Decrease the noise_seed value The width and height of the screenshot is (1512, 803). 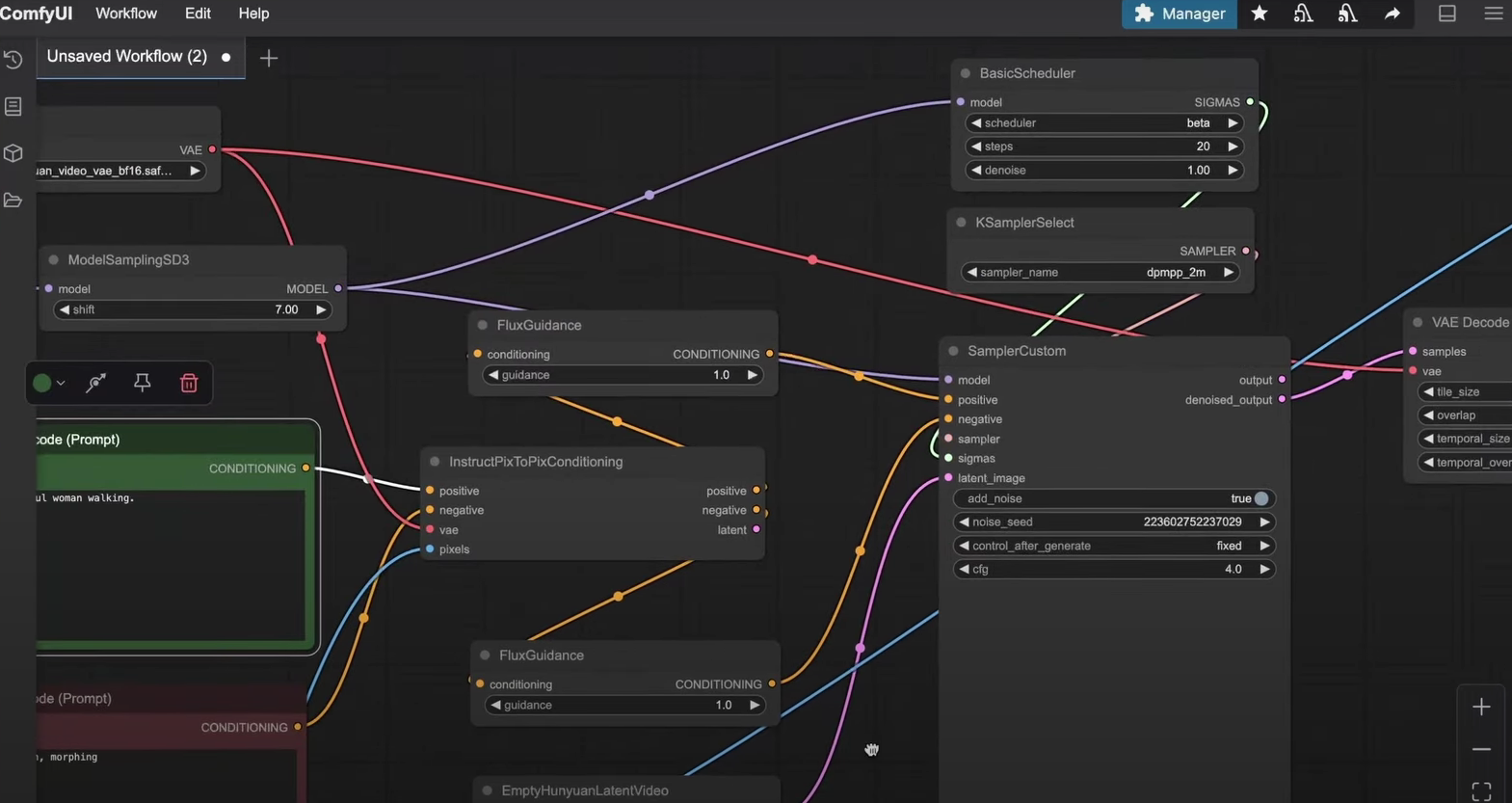pyautogui.click(x=964, y=522)
